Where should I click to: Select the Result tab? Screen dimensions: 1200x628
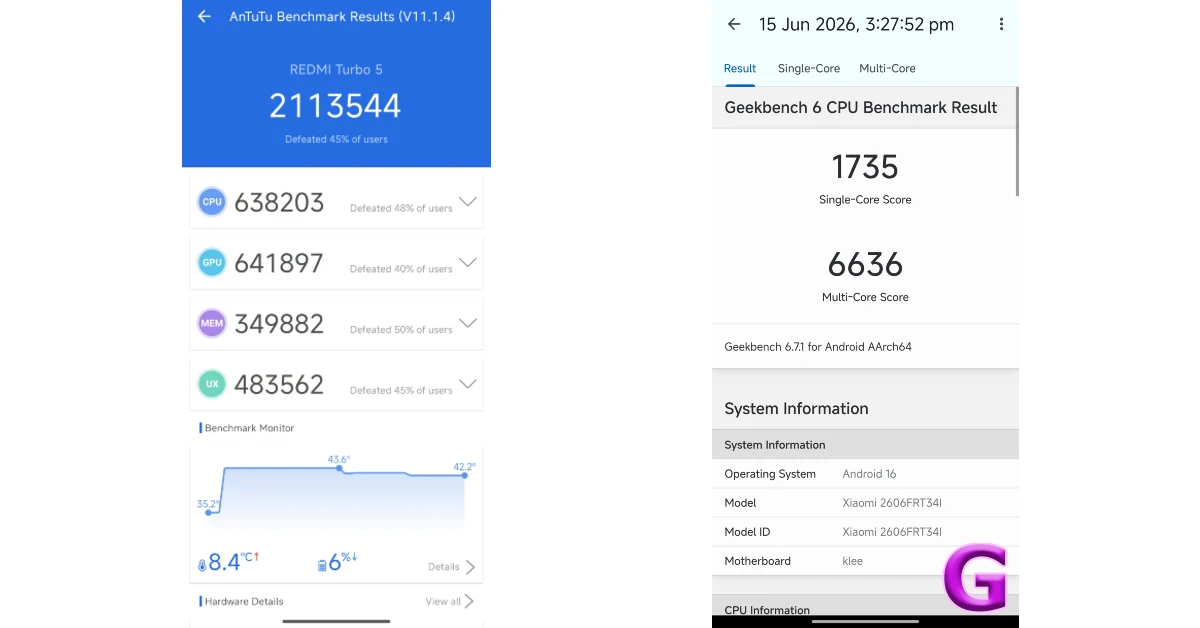pyautogui.click(x=740, y=68)
